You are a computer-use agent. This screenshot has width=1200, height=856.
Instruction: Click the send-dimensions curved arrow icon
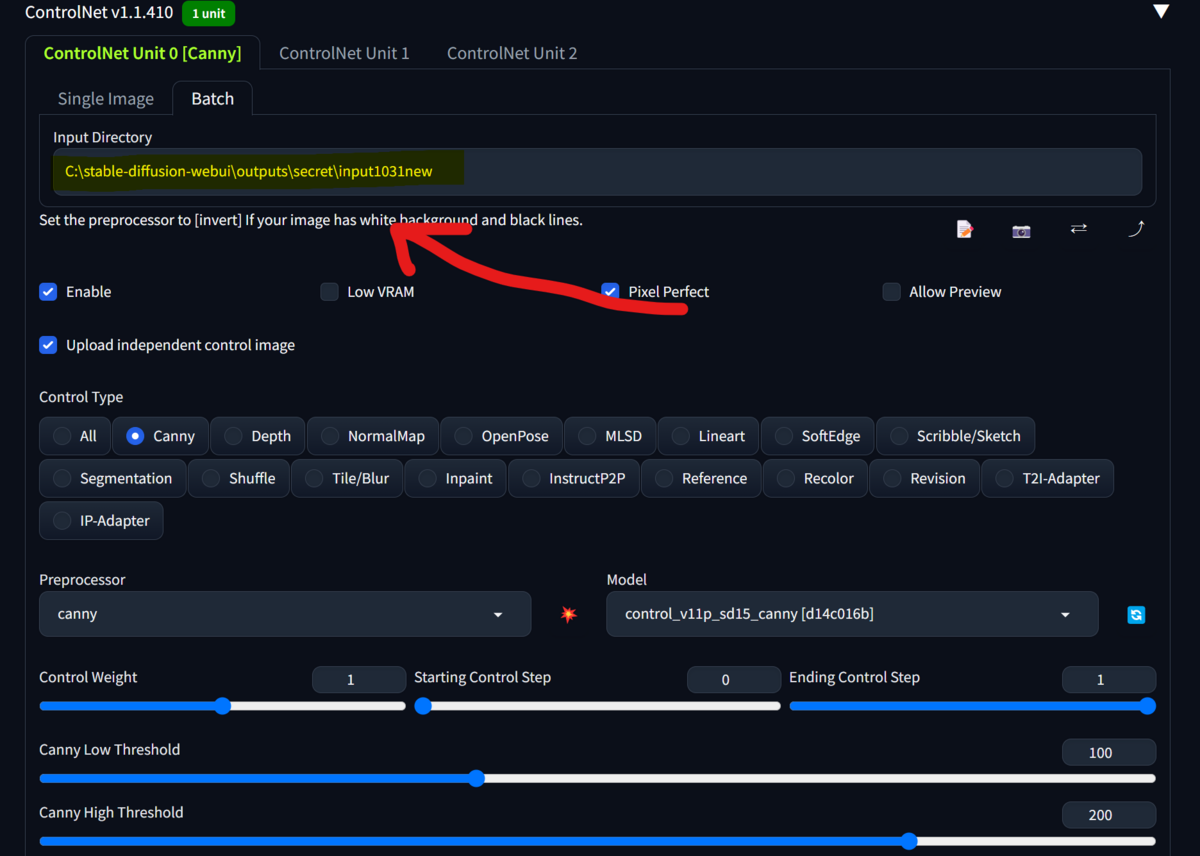click(x=1136, y=229)
